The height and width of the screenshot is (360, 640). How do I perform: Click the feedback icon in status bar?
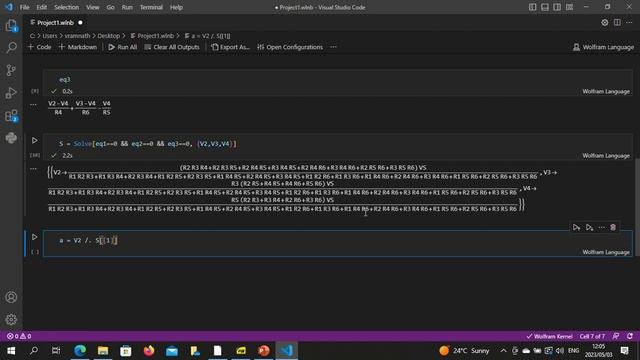pos(616,336)
